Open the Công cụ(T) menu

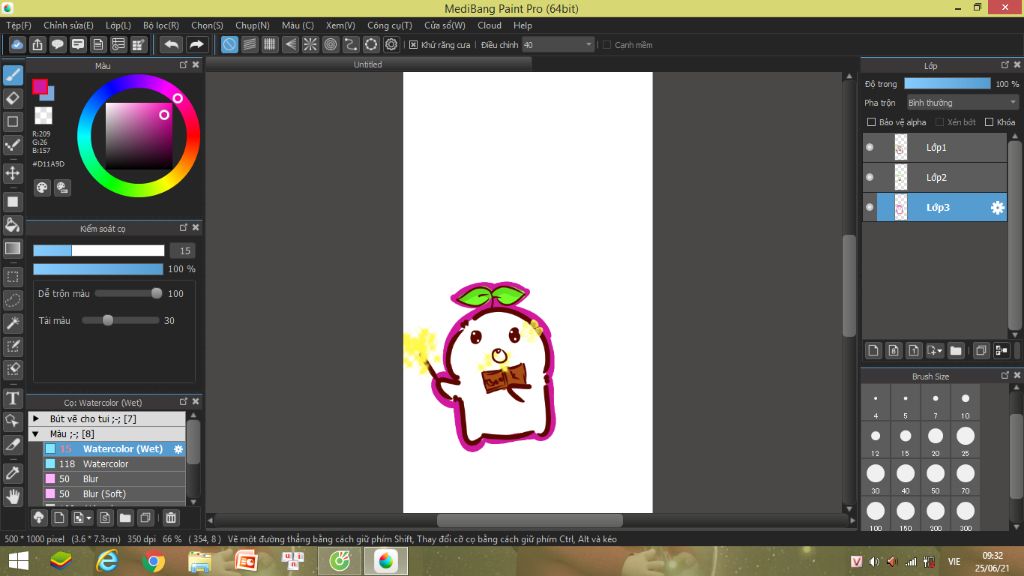(389, 25)
